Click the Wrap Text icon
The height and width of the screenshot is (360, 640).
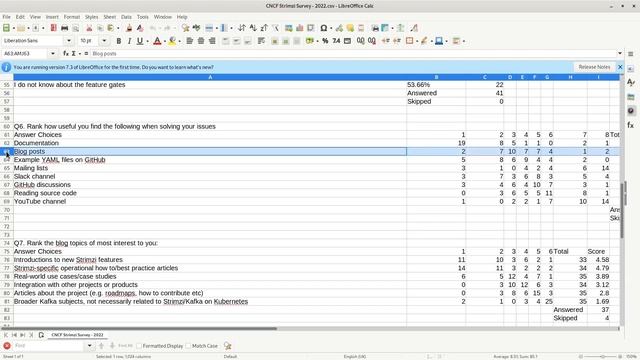pyautogui.click(x=261, y=41)
